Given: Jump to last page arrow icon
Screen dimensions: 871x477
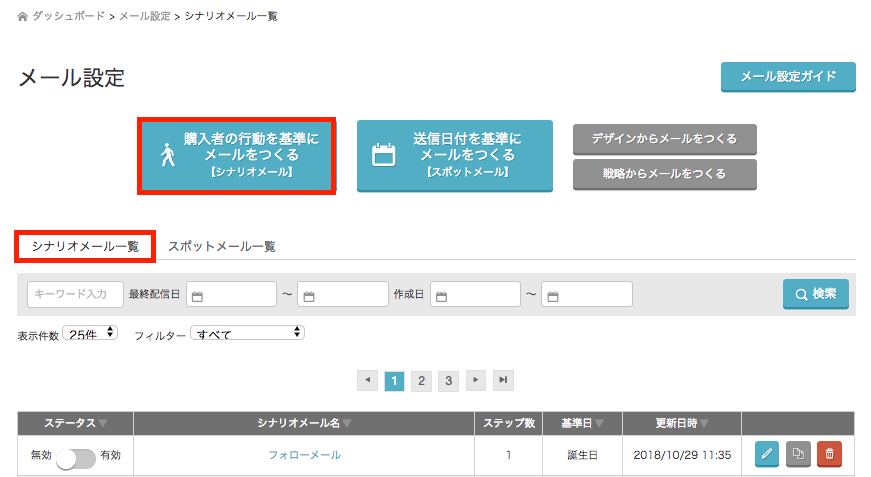Looking at the screenshot, I should [x=503, y=381].
